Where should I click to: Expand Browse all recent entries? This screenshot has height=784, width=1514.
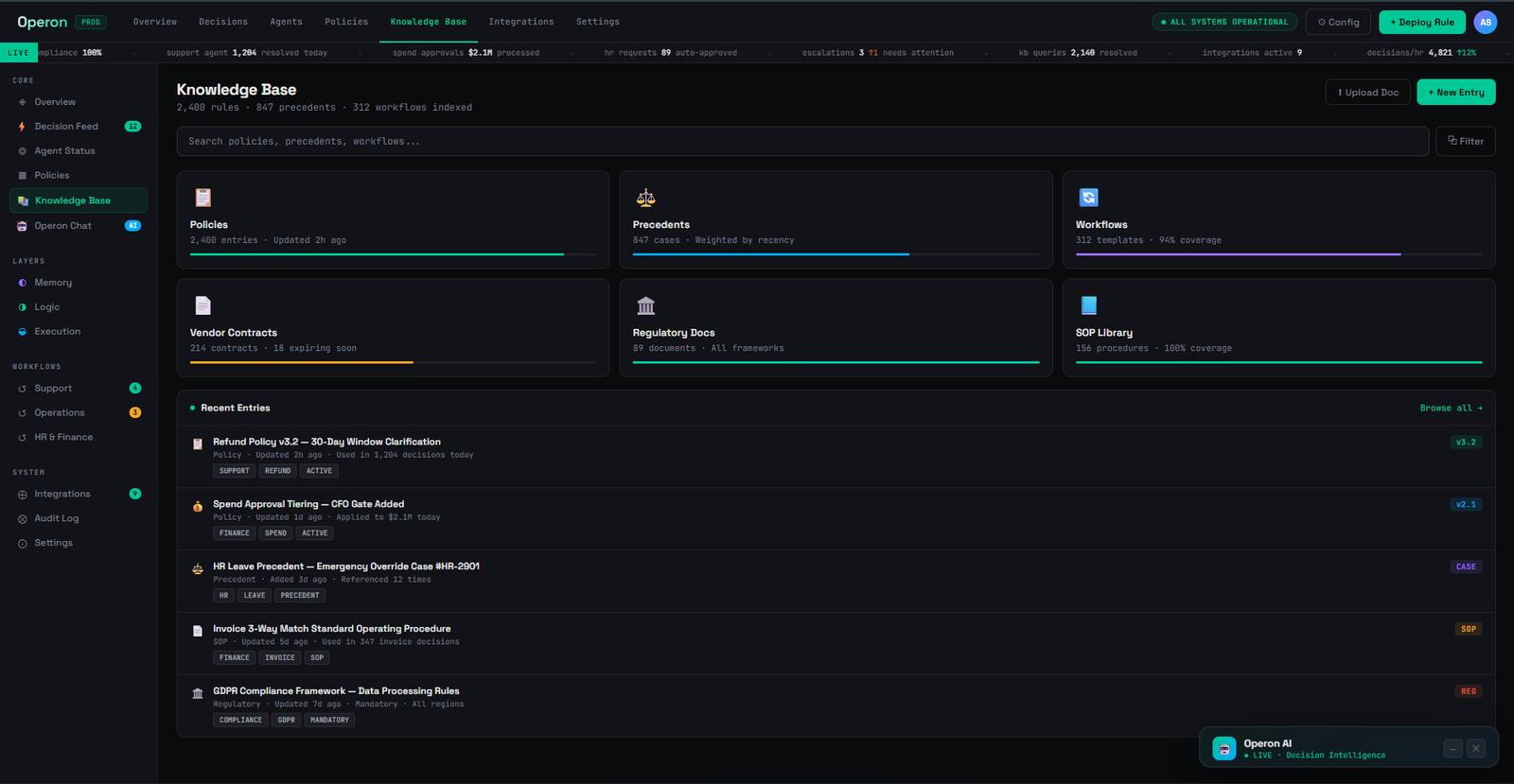tap(1451, 408)
